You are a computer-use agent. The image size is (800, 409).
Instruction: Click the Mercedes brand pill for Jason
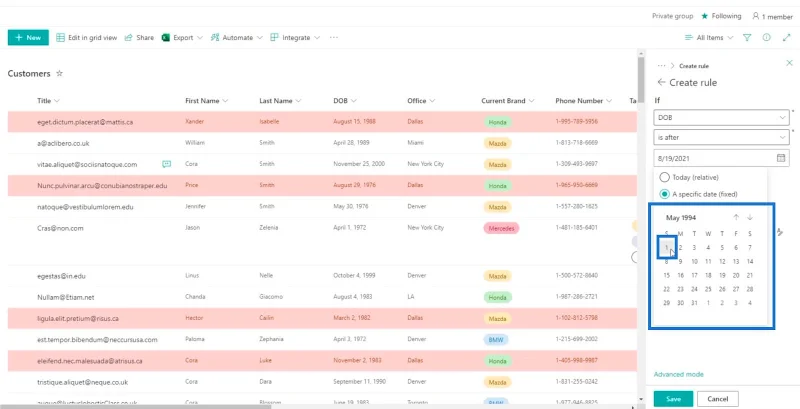[501, 228]
